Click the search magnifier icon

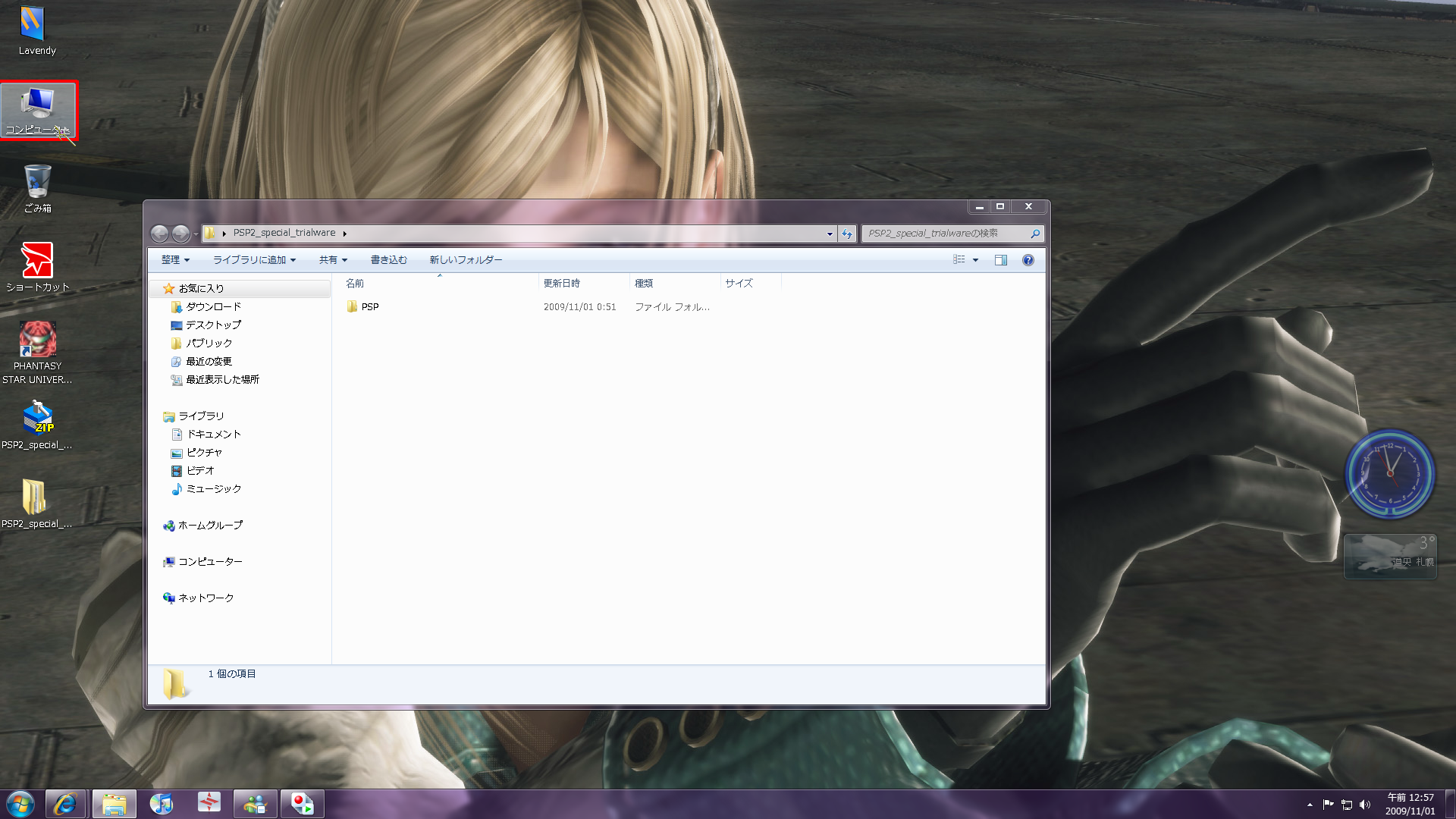[x=1035, y=234]
